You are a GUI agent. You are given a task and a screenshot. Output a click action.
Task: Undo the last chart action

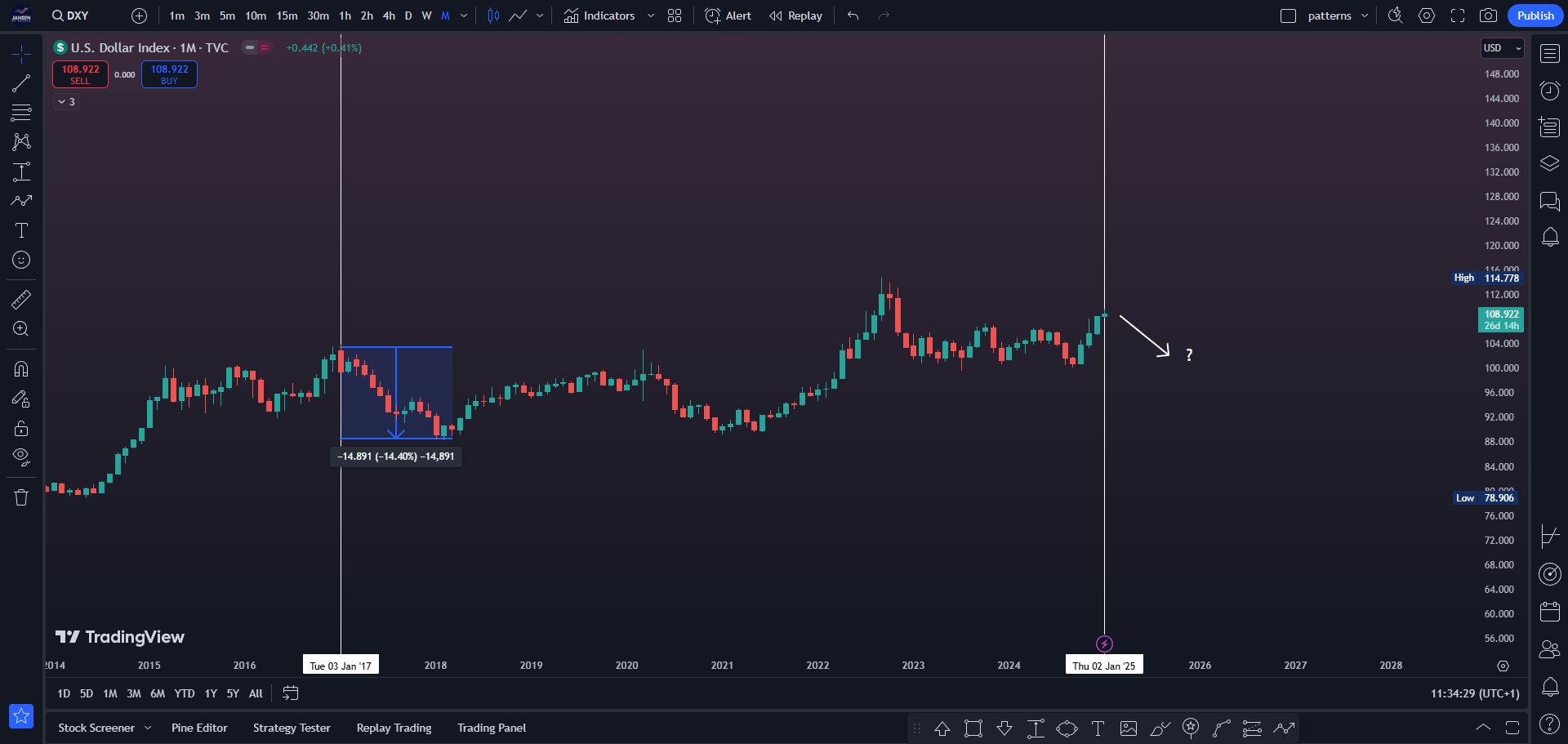click(x=853, y=16)
